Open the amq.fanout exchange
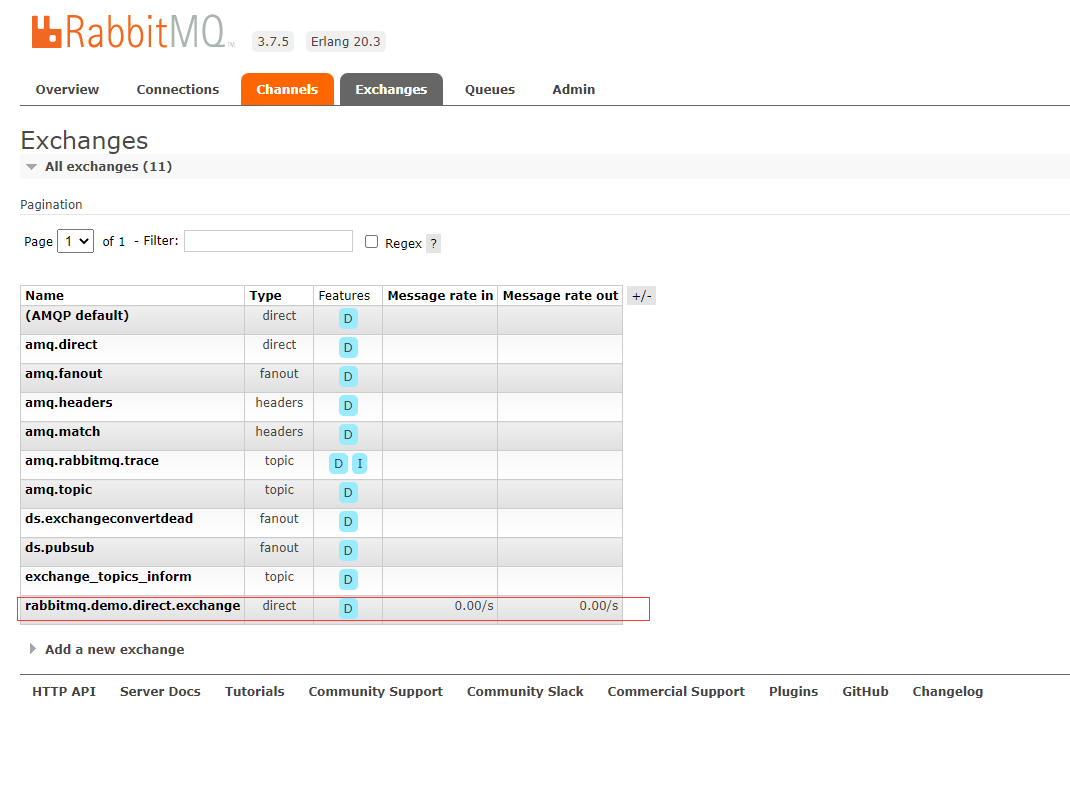This screenshot has width=1070, height=791. [x=63, y=373]
